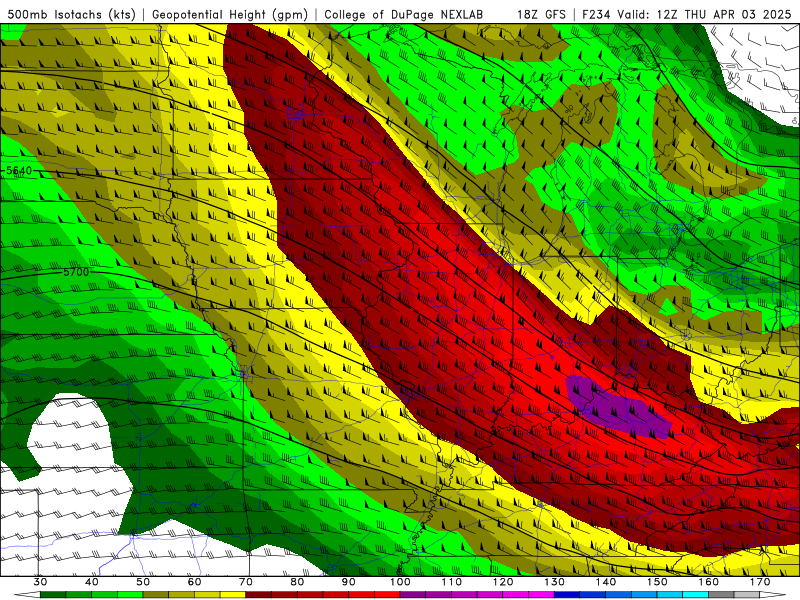Viewport: 800px width, 600px height.
Task: Click the 60 knot legend value
Action: coord(194,582)
